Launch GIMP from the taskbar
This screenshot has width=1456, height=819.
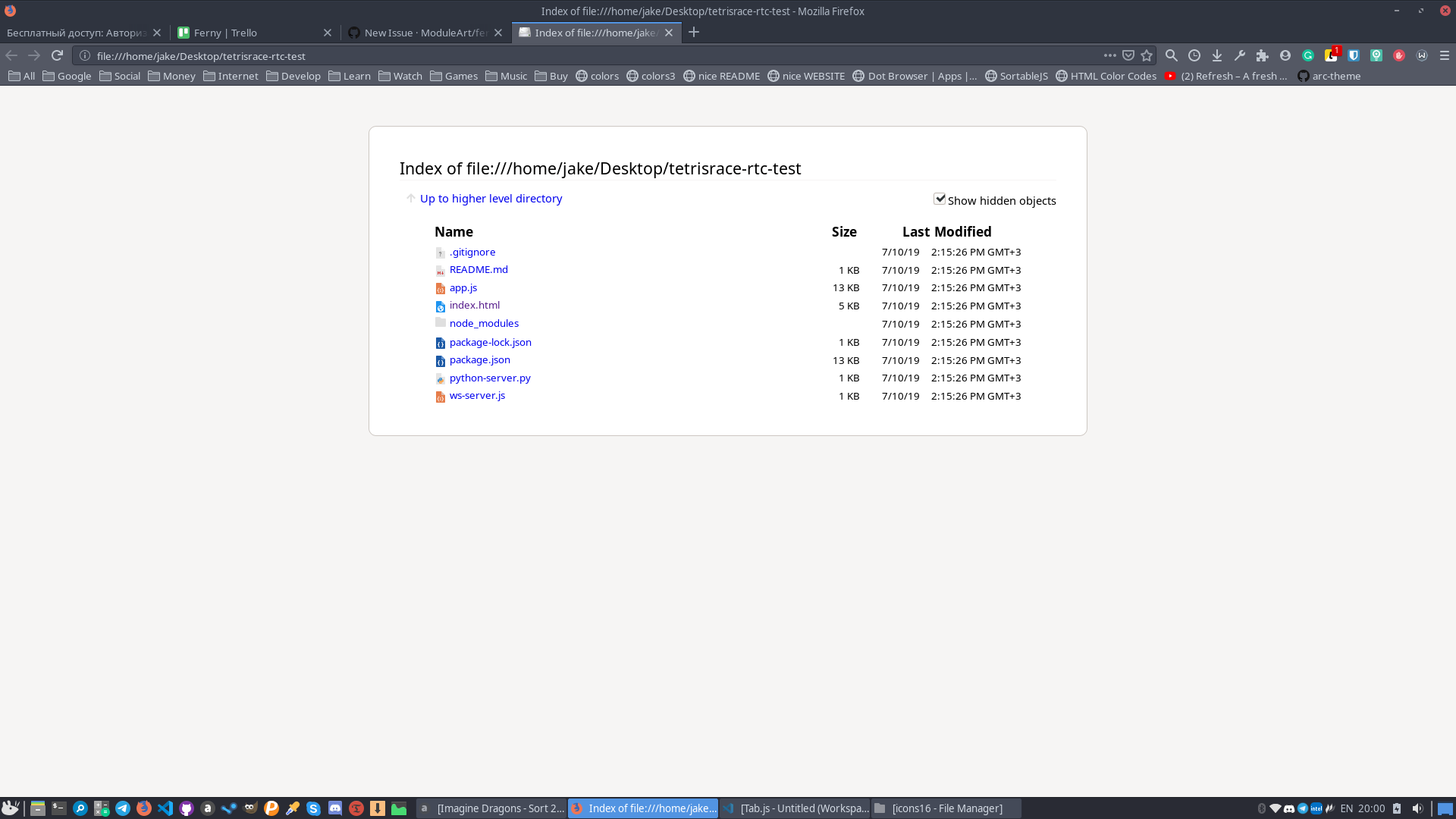[x=250, y=808]
